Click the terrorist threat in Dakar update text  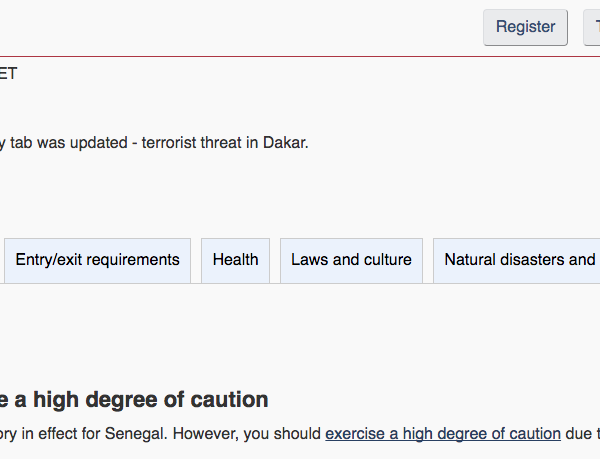[225, 143]
